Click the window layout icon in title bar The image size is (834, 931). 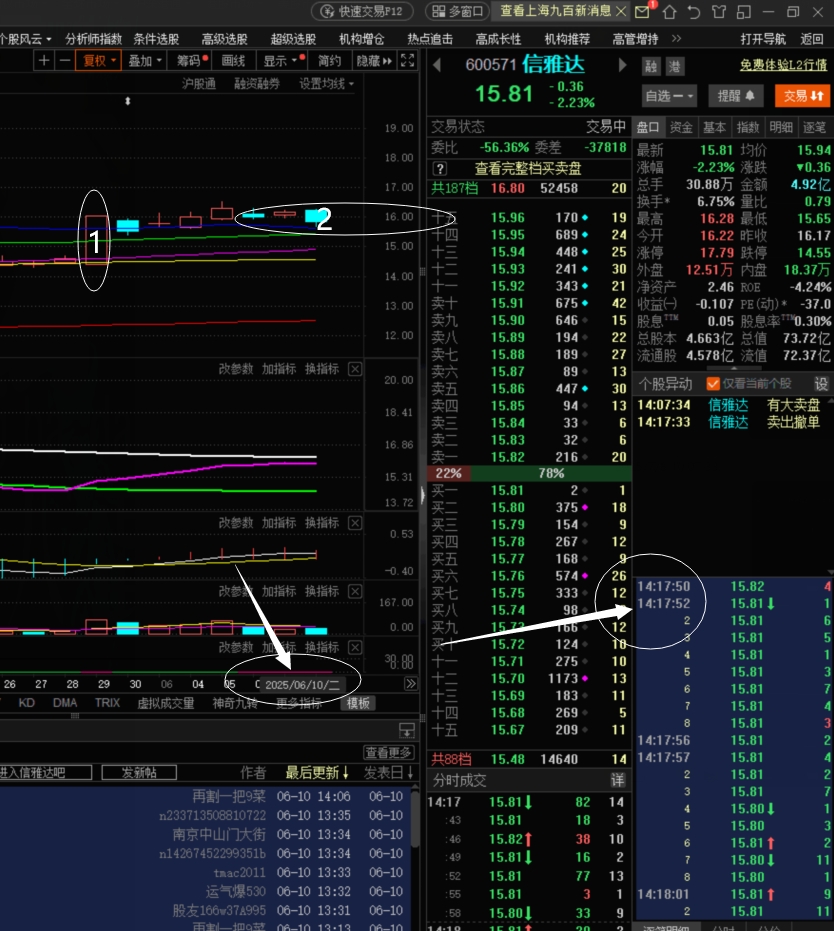click(x=743, y=11)
